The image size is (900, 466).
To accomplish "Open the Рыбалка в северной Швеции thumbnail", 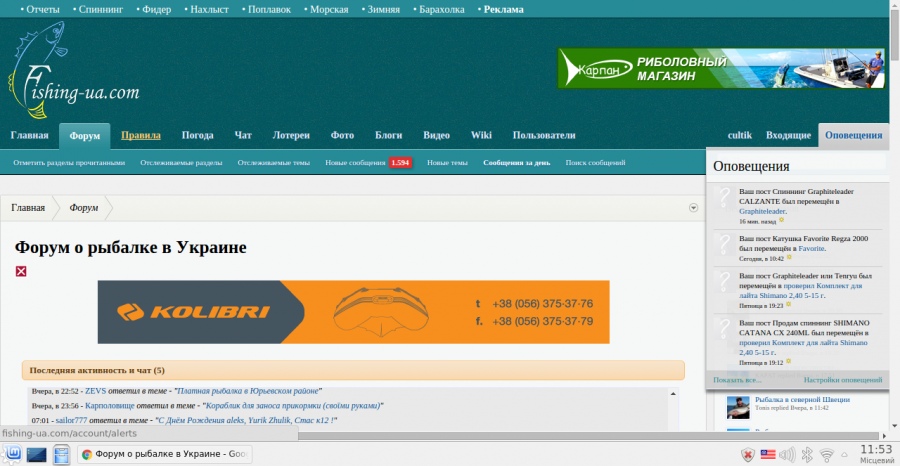I will pyautogui.click(x=738, y=406).
